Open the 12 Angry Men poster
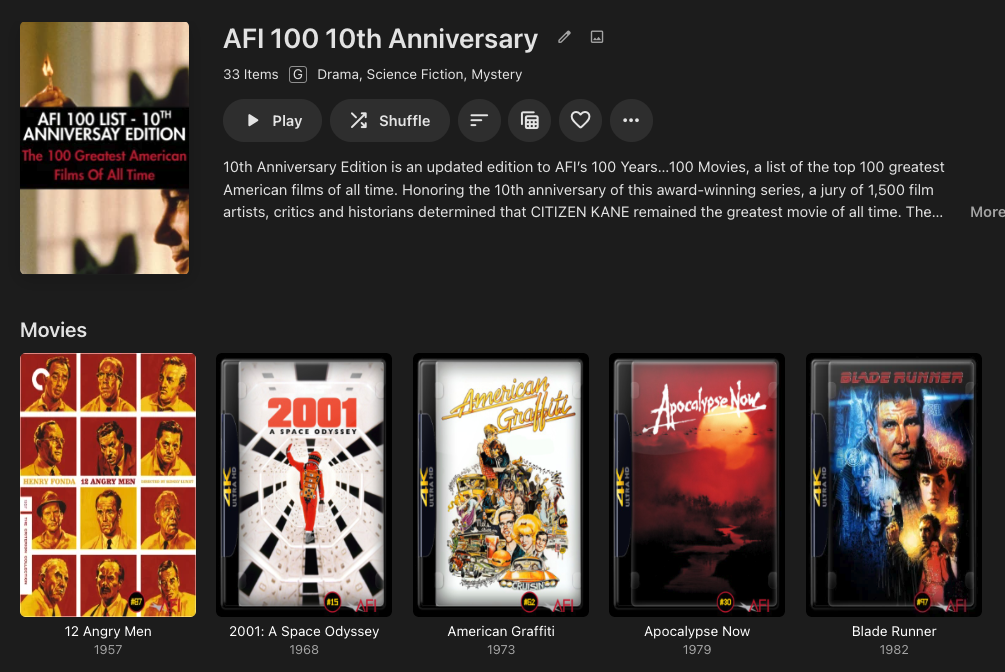 tap(108, 485)
